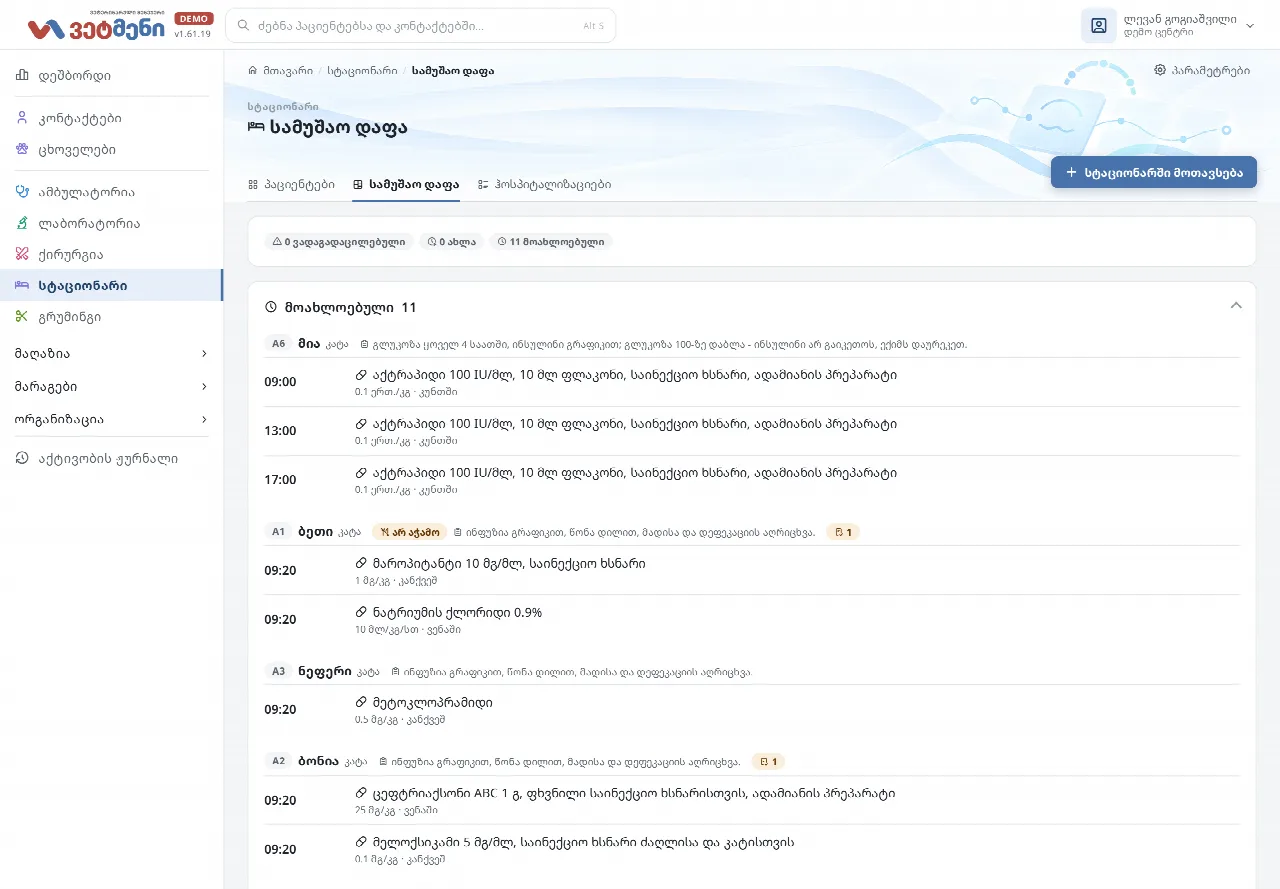Select the სამუშაო დაფა tab
The image size is (1280, 889).
point(406,184)
